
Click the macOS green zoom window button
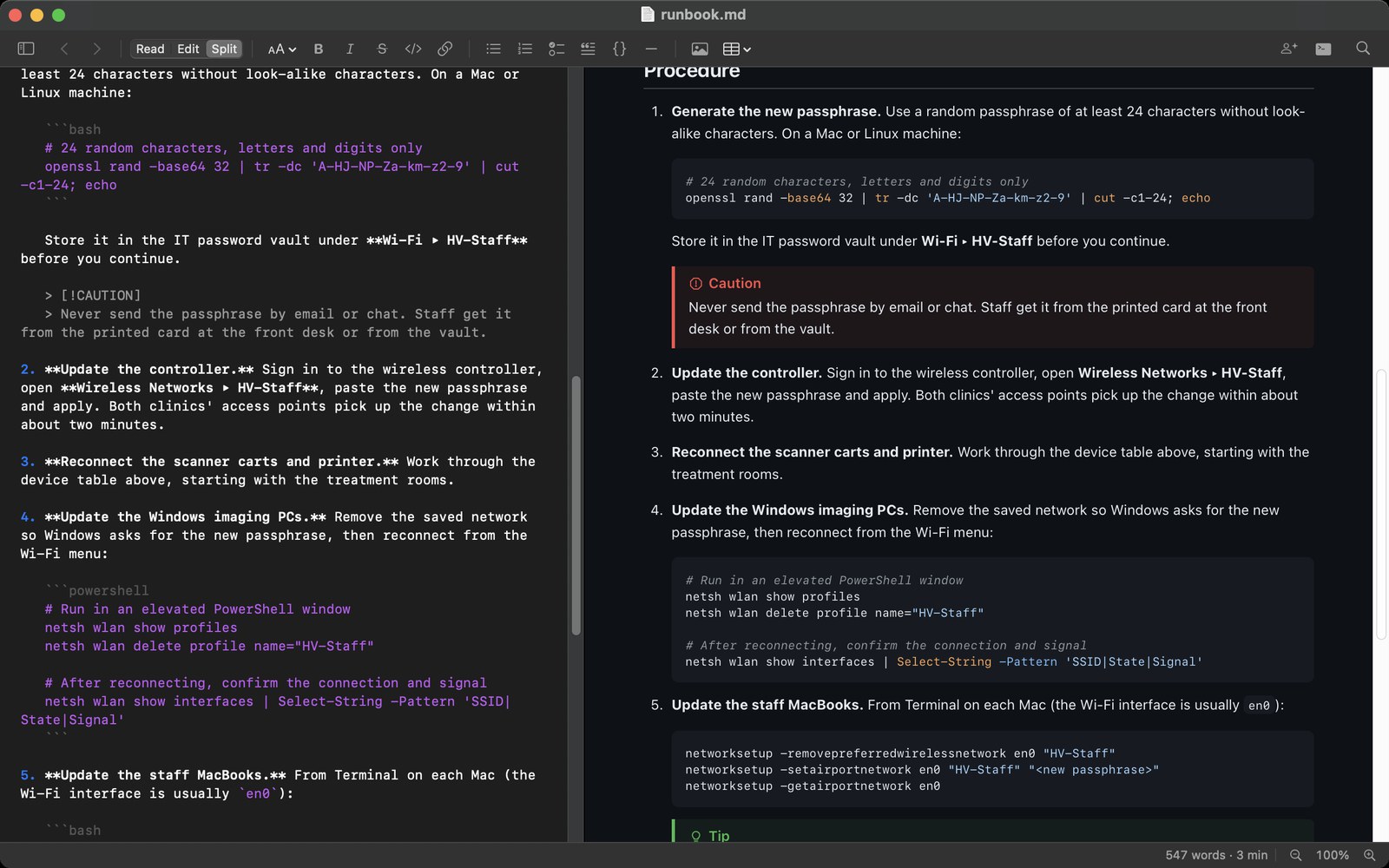coord(58,15)
